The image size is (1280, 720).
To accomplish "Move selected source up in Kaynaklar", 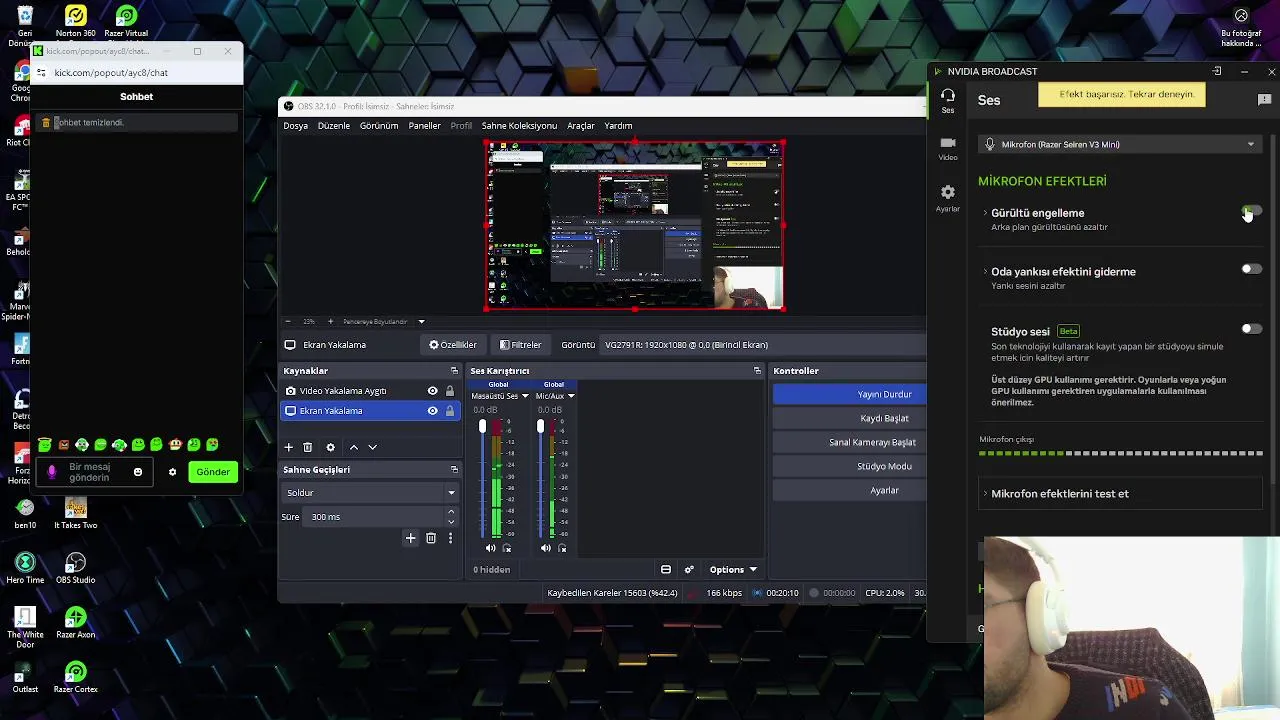I will click(353, 447).
